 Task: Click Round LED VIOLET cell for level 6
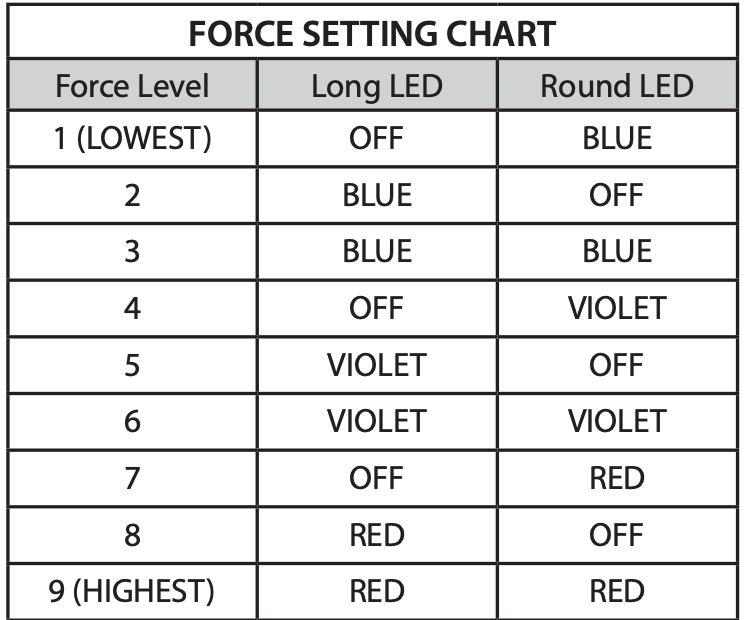pos(616,422)
